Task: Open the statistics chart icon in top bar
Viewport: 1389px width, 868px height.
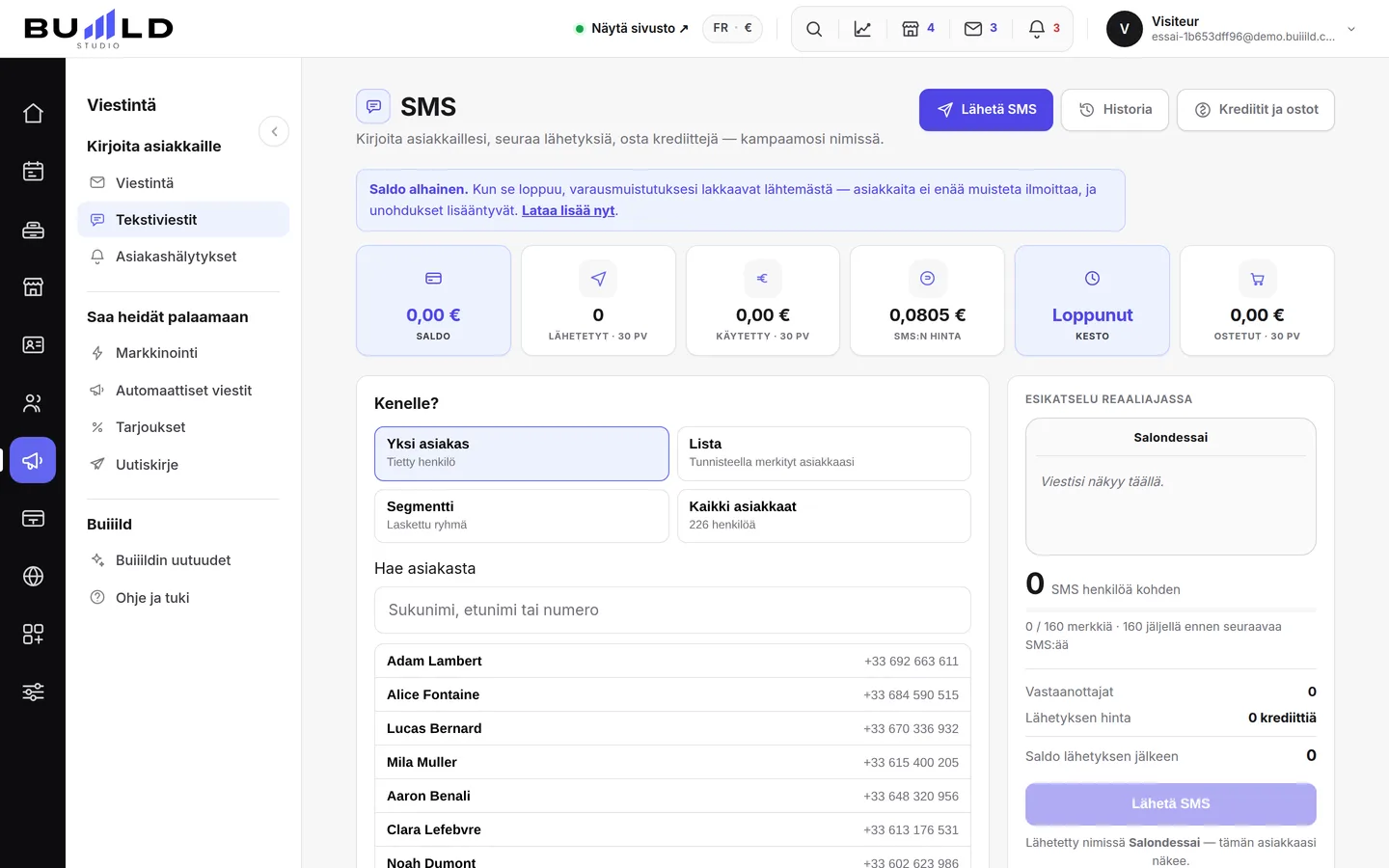Action: (x=862, y=29)
